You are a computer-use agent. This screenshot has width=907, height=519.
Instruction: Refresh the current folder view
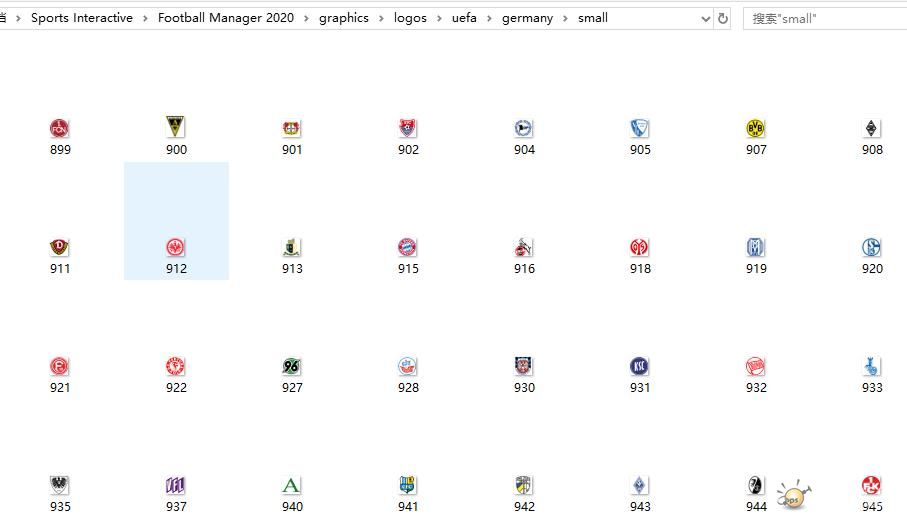[x=723, y=18]
